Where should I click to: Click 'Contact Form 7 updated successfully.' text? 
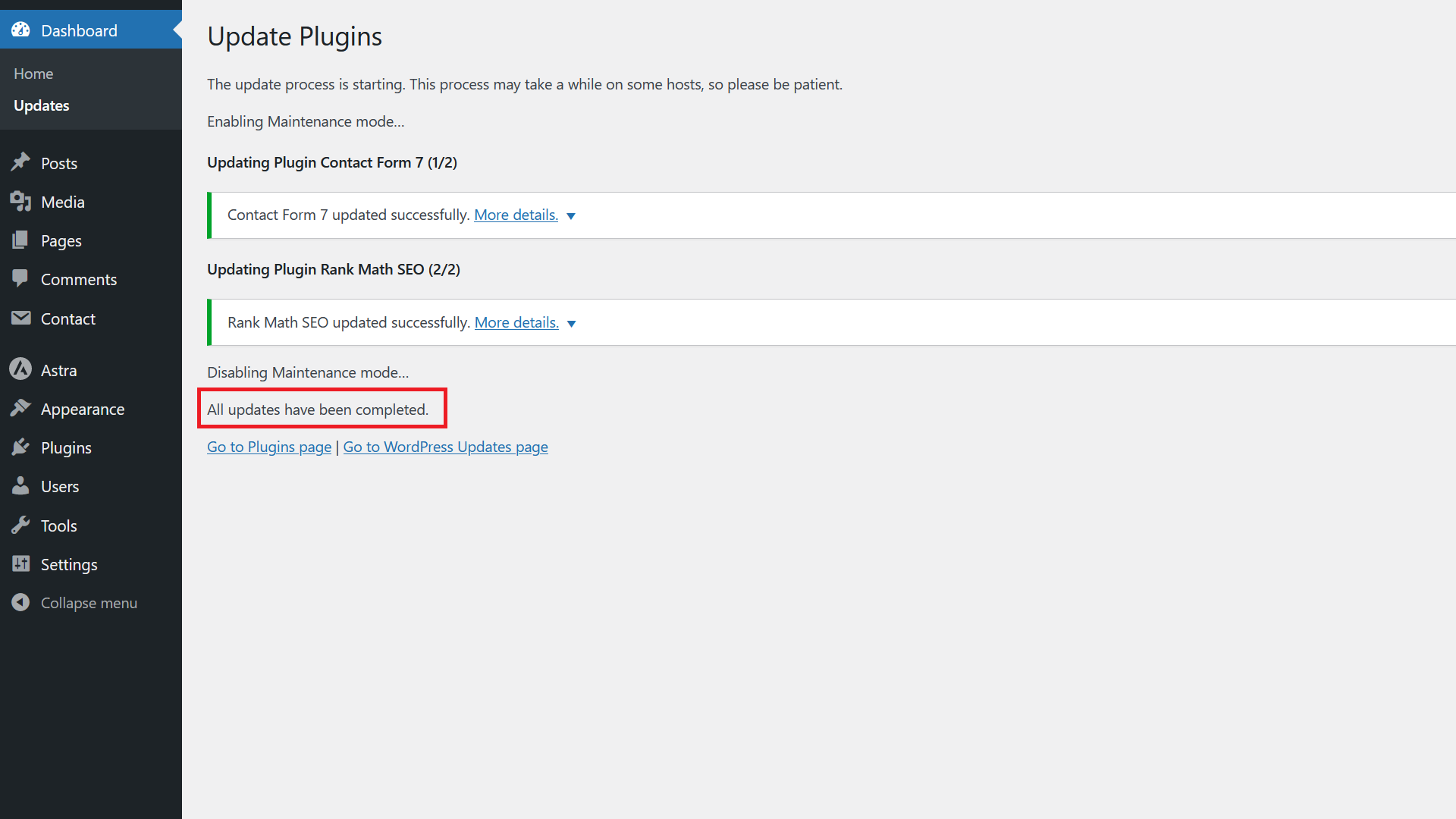point(349,215)
